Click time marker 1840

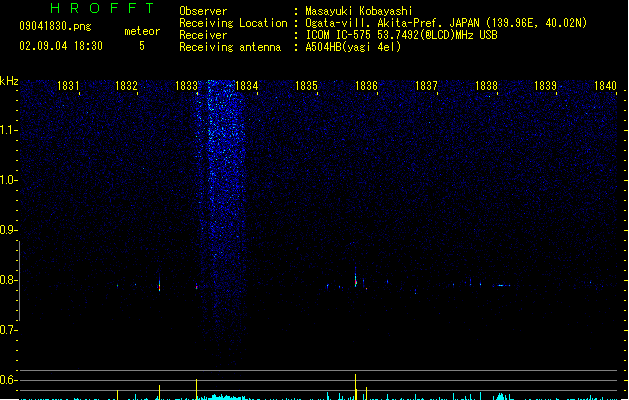coord(605,86)
